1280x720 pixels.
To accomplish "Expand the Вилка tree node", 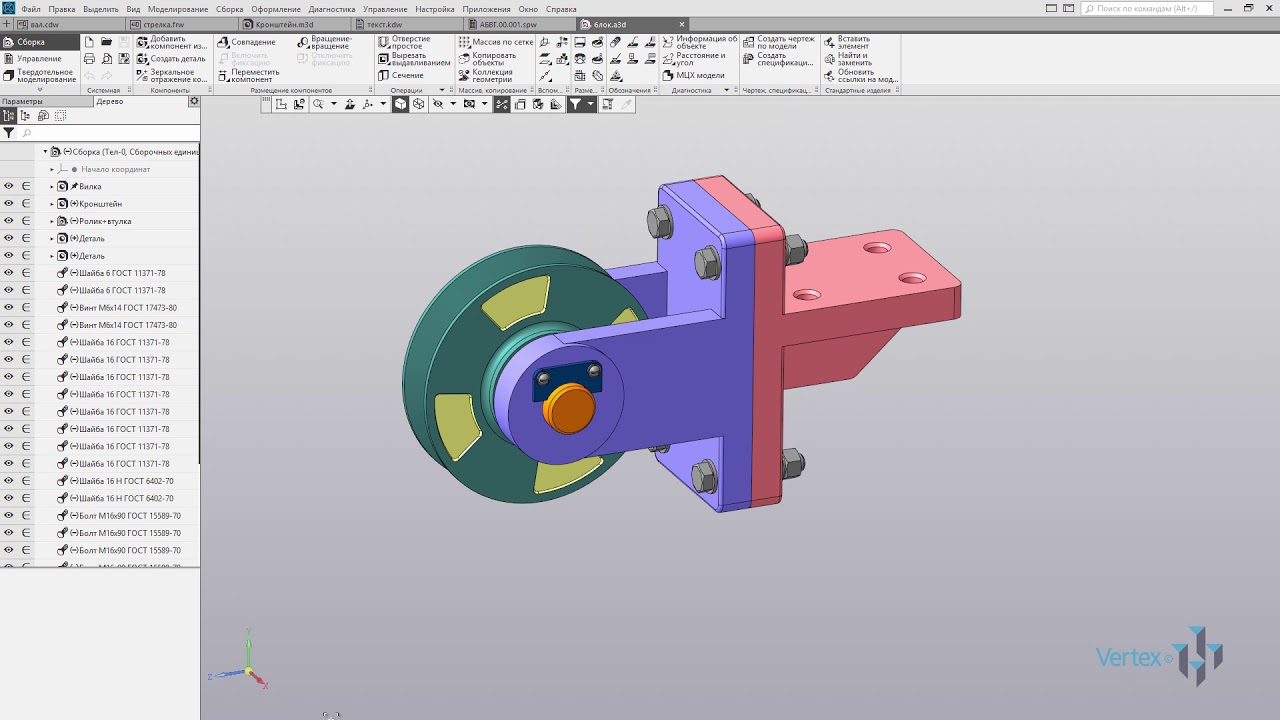I will 52,186.
